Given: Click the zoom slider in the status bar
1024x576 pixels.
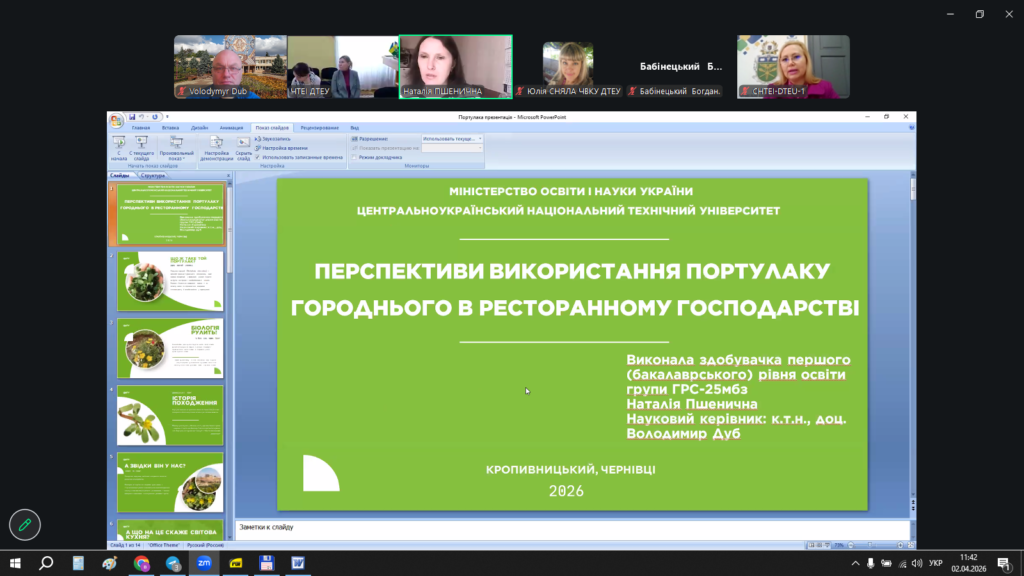Looking at the screenshot, I should tap(870, 545).
